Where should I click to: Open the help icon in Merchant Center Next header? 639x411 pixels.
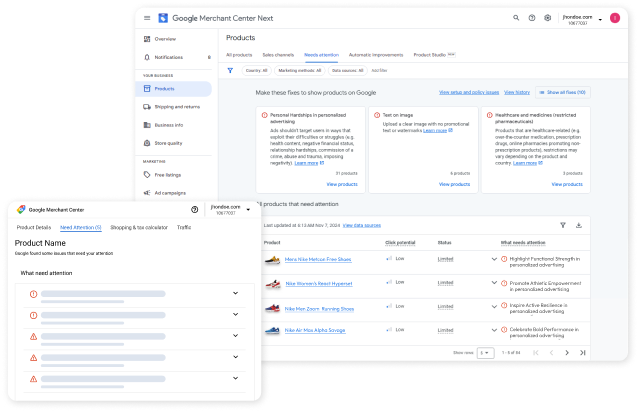point(532,18)
